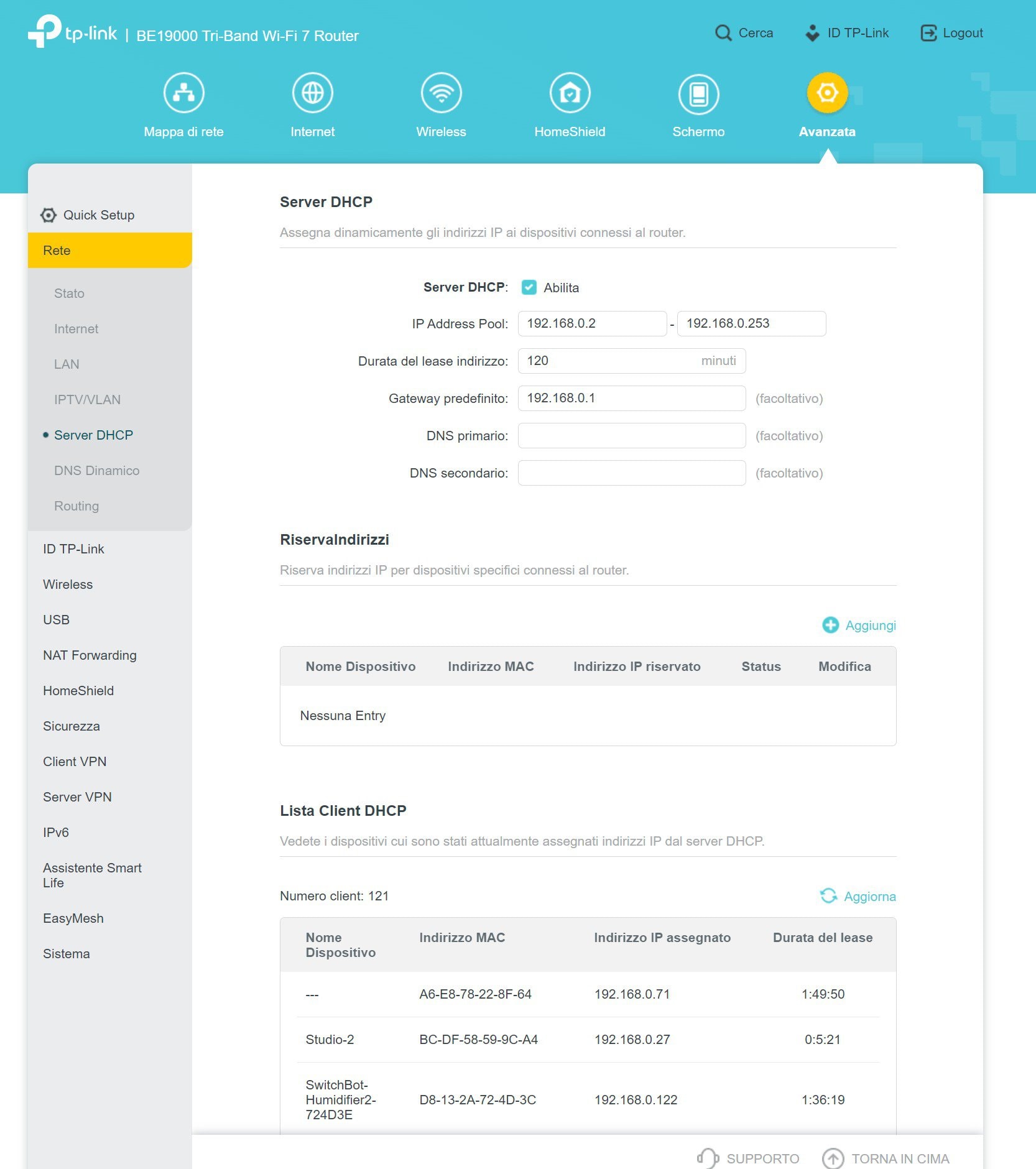Click the Internet globe icon
The height and width of the screenshot is (1169, 1036).
(x=312, y=93)
